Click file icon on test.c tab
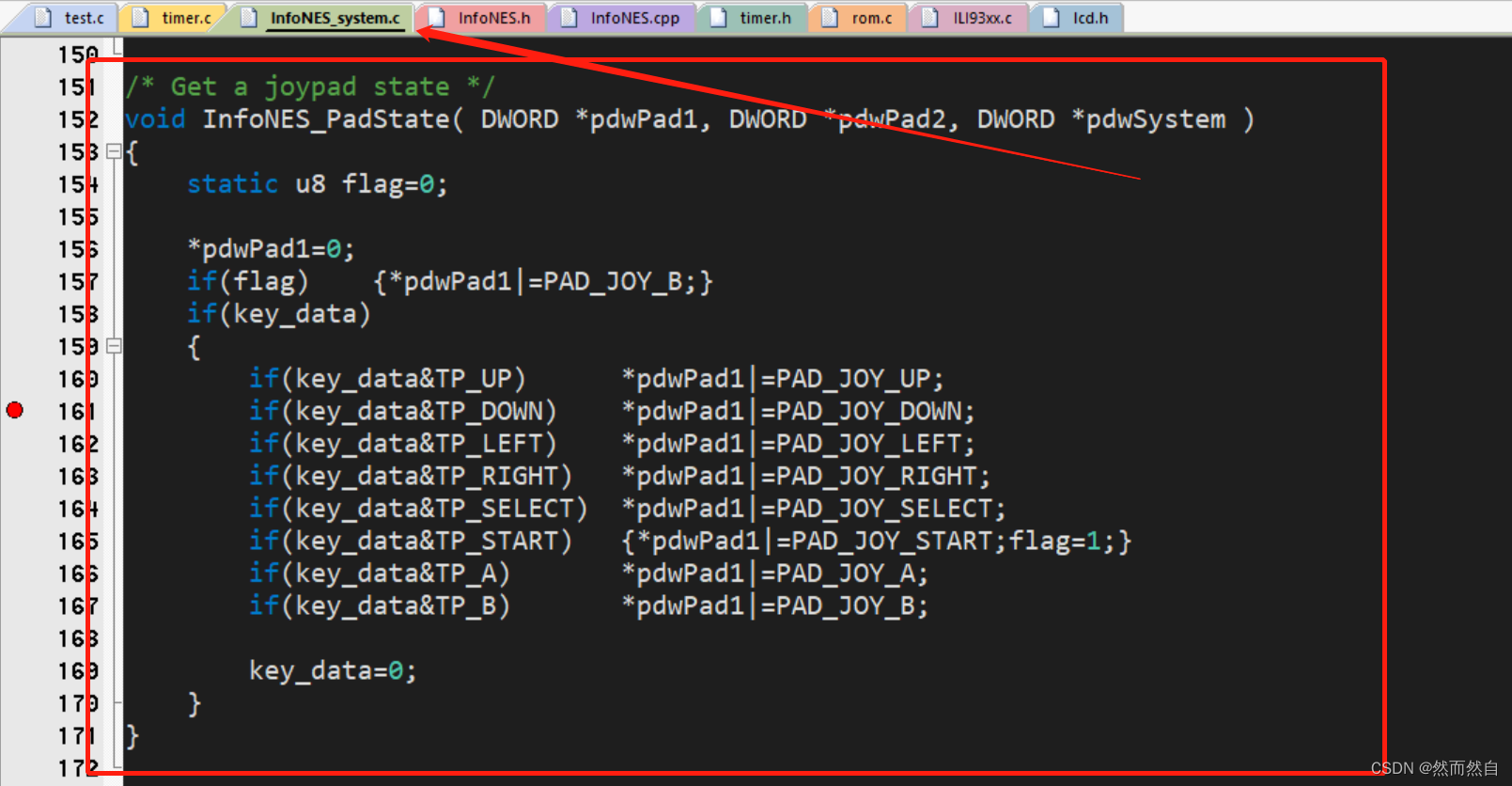This screenshot has width=1512, height=786. tap(43, 18)
